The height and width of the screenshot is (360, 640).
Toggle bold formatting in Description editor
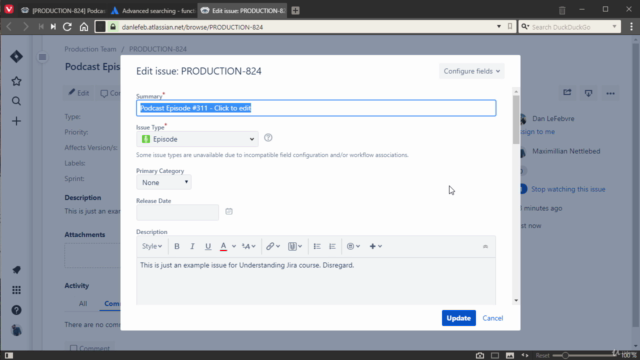click(177, 246)
